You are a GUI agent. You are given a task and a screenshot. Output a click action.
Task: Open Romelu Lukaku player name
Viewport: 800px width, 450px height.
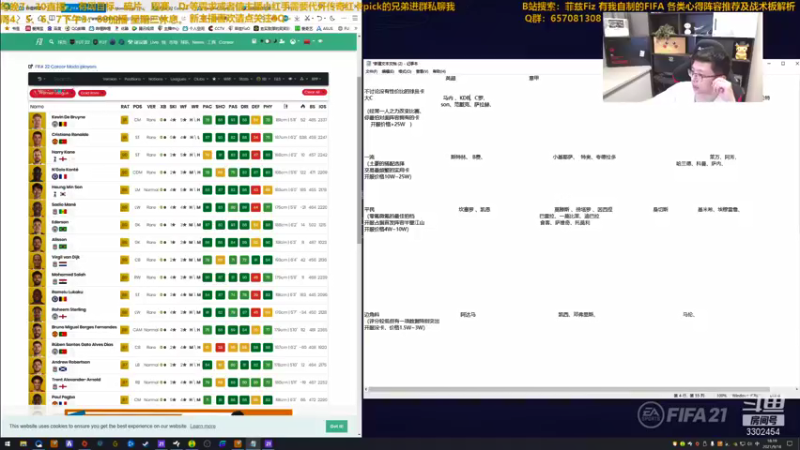[x=67, y=292]
